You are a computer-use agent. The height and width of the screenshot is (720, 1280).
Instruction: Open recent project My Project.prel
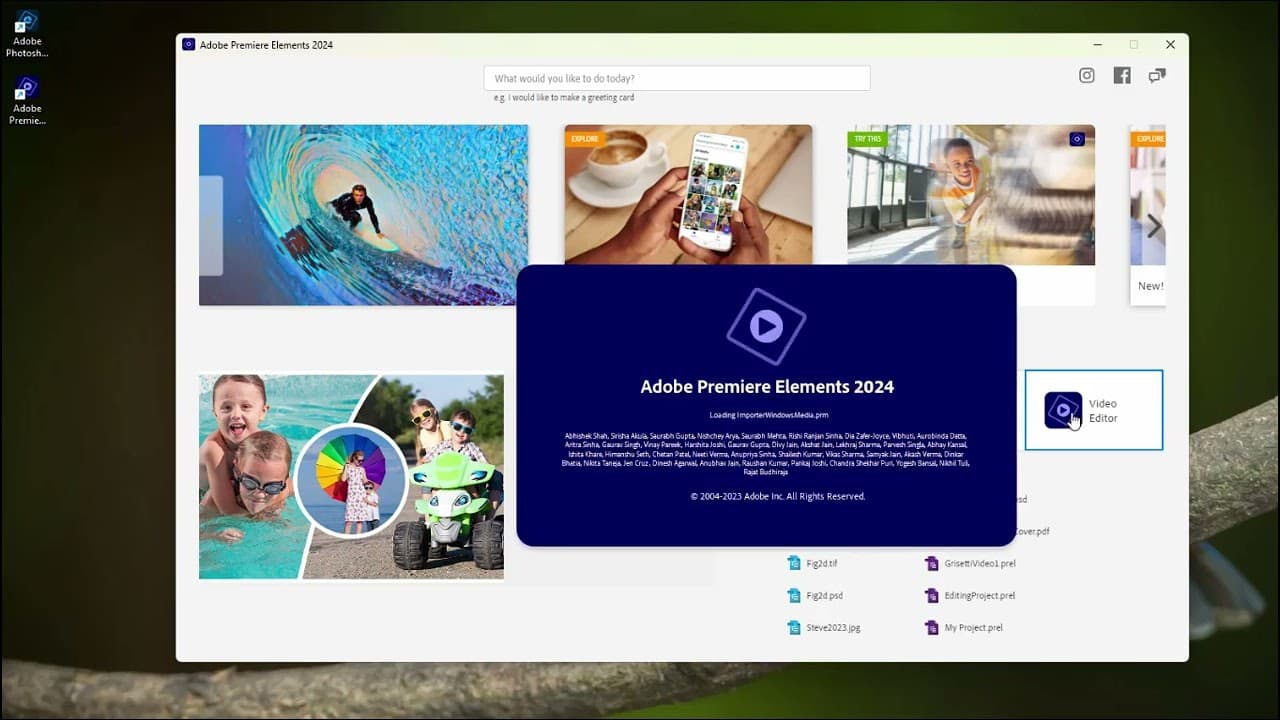[973, 627]
